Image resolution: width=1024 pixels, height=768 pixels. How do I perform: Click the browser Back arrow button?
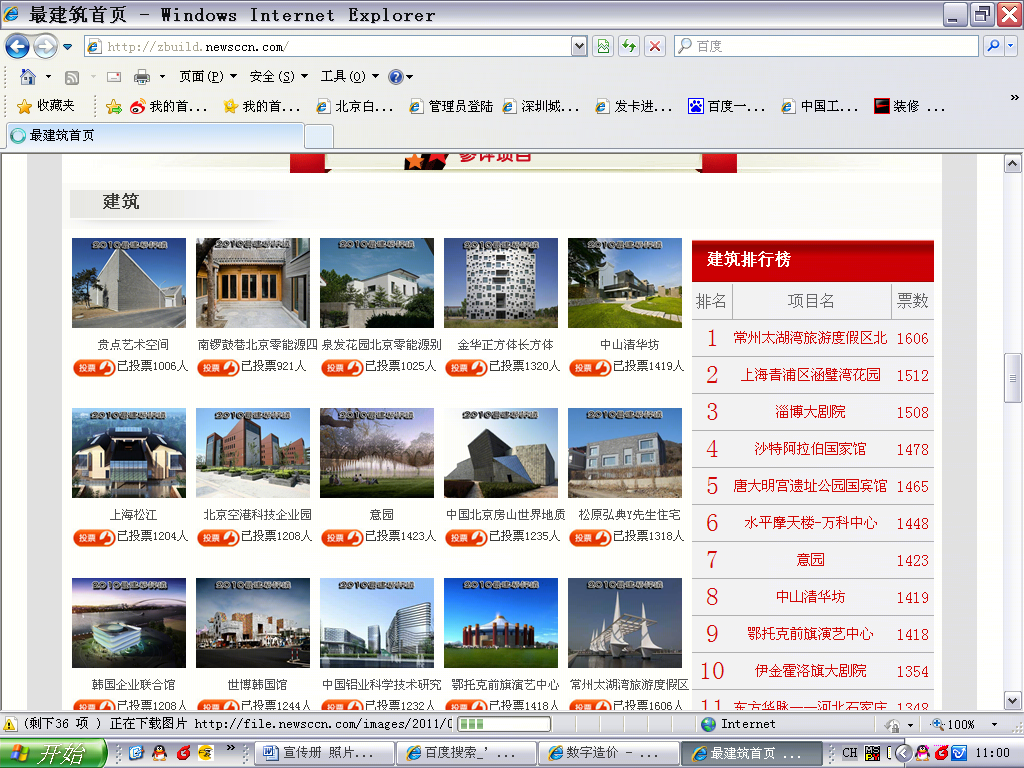pyautogui.click(x=18, y=46)
